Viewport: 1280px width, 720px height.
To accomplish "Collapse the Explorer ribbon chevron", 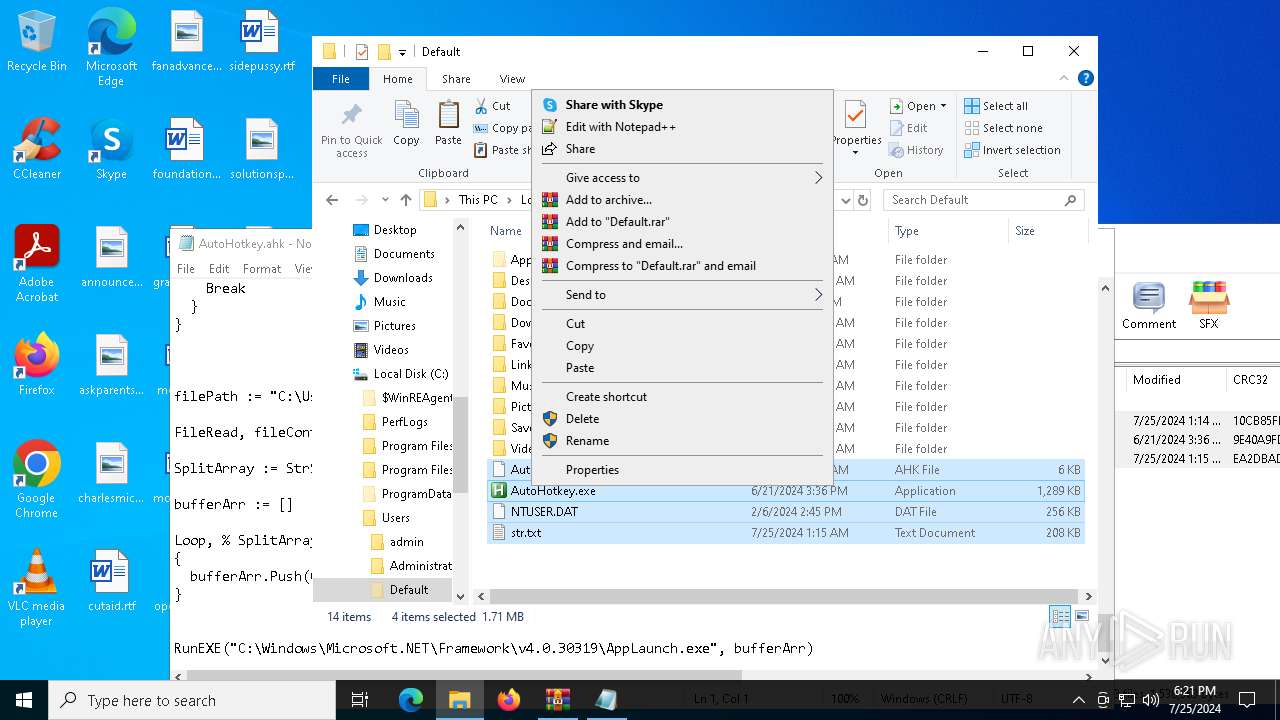I will [x=1063, y=78].
